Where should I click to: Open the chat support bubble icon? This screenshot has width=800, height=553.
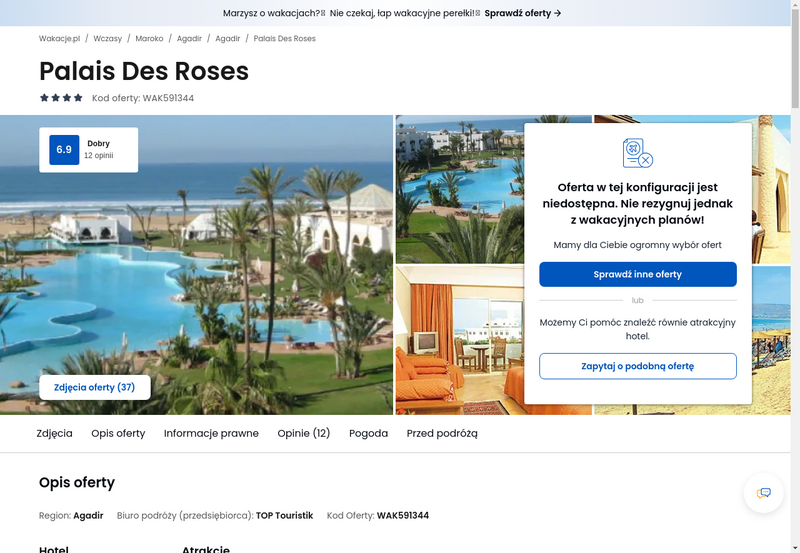click(763, 493)
